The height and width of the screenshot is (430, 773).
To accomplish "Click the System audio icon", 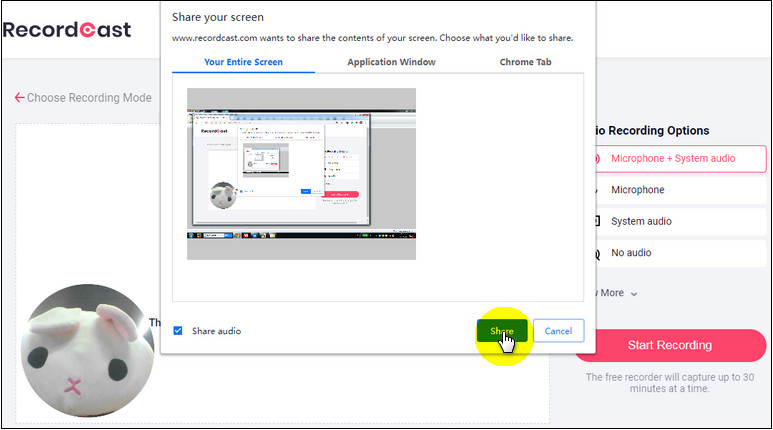I will [597, 222].
